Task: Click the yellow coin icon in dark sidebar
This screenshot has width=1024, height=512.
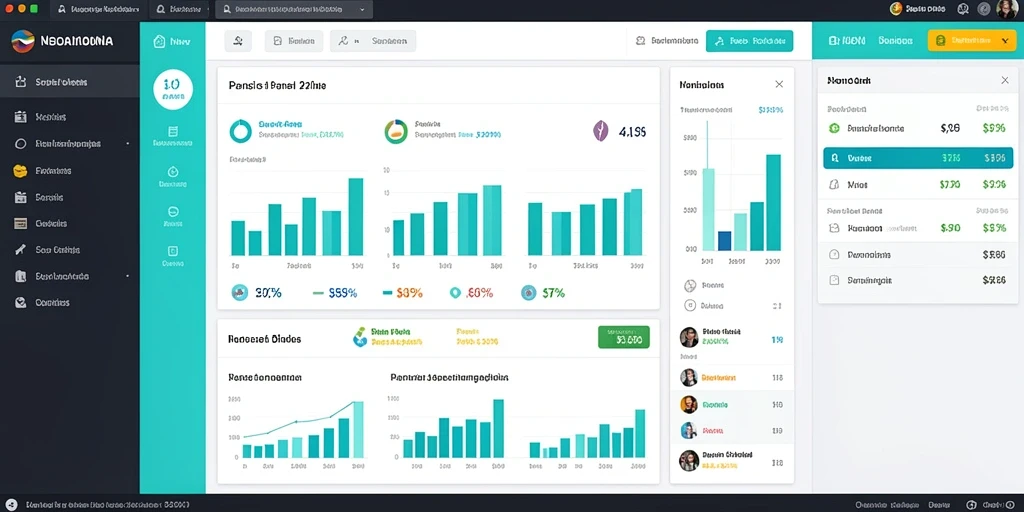Action: pyautogui.click(x=20, y=171)
